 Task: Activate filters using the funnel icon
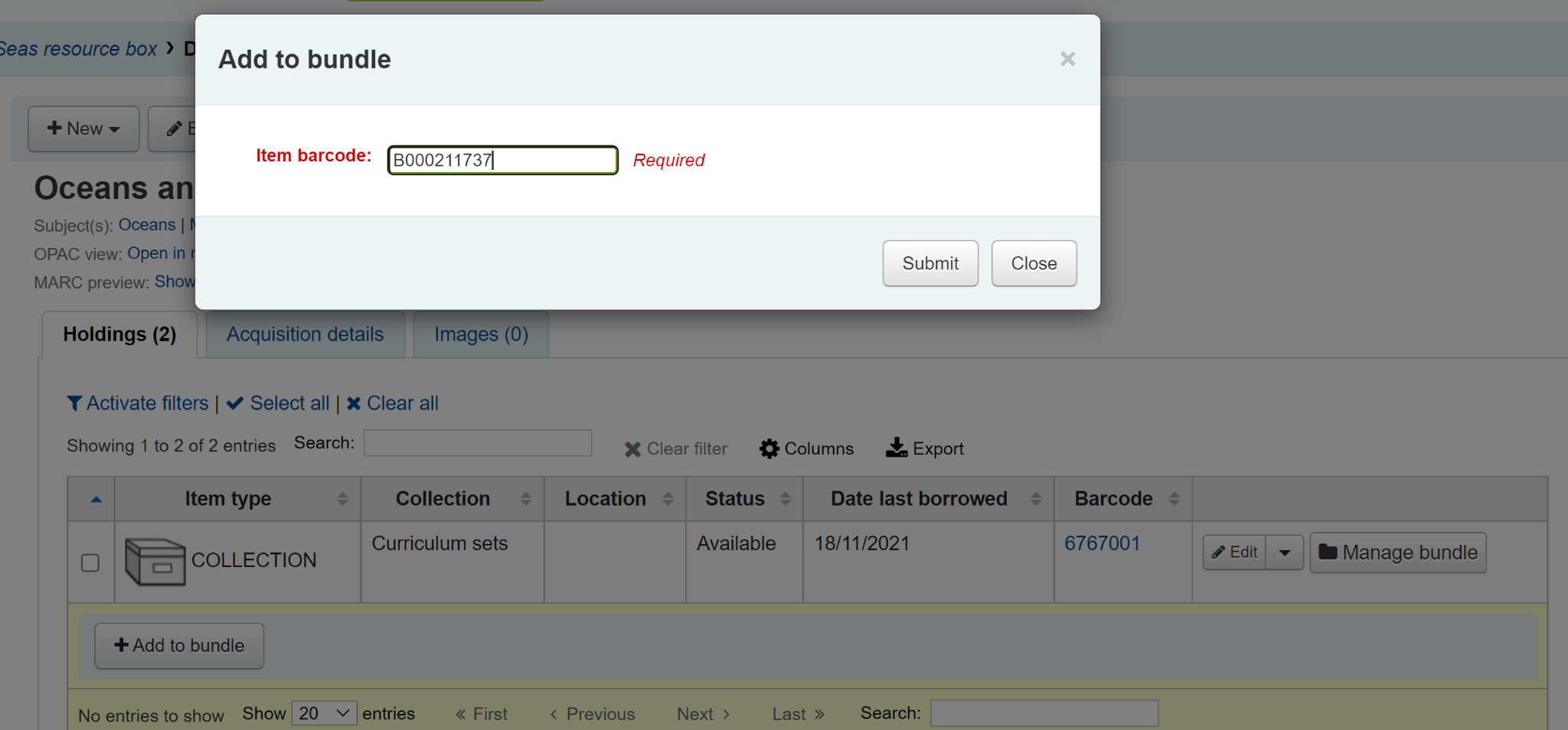[x=74, y=403]
